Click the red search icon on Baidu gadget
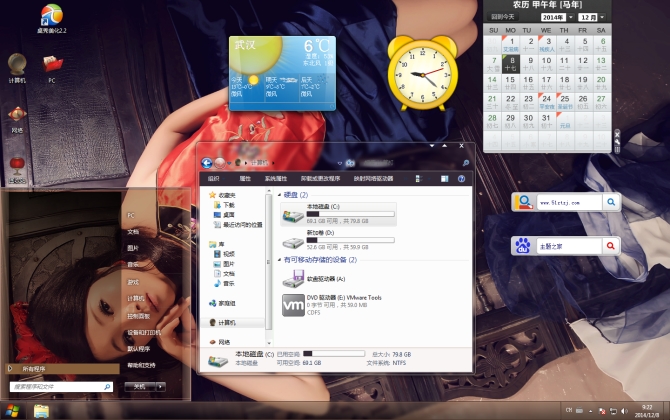This screenshot has width=670, height=420. tap(611, 246)
